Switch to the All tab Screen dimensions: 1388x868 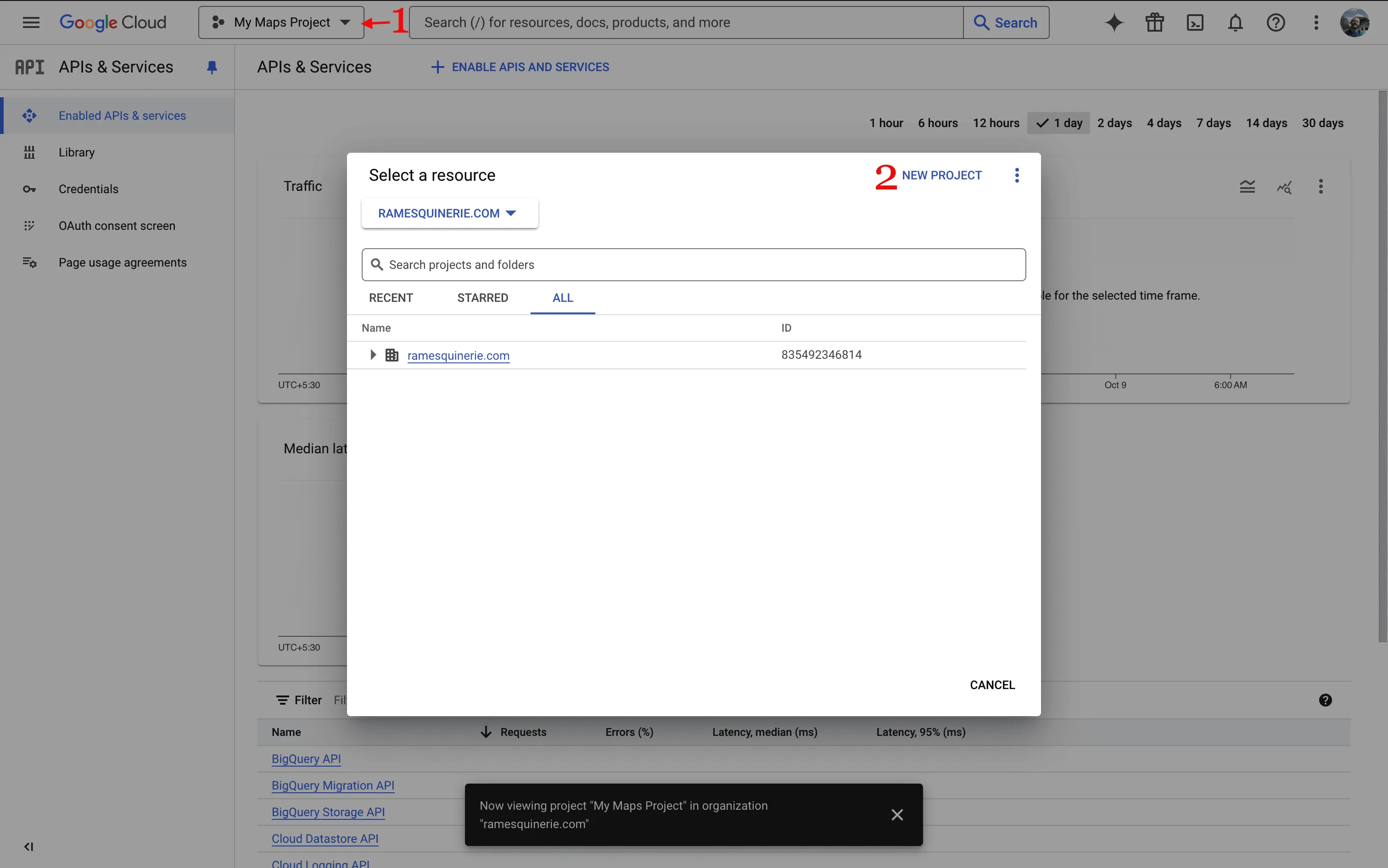click(563, 298)
